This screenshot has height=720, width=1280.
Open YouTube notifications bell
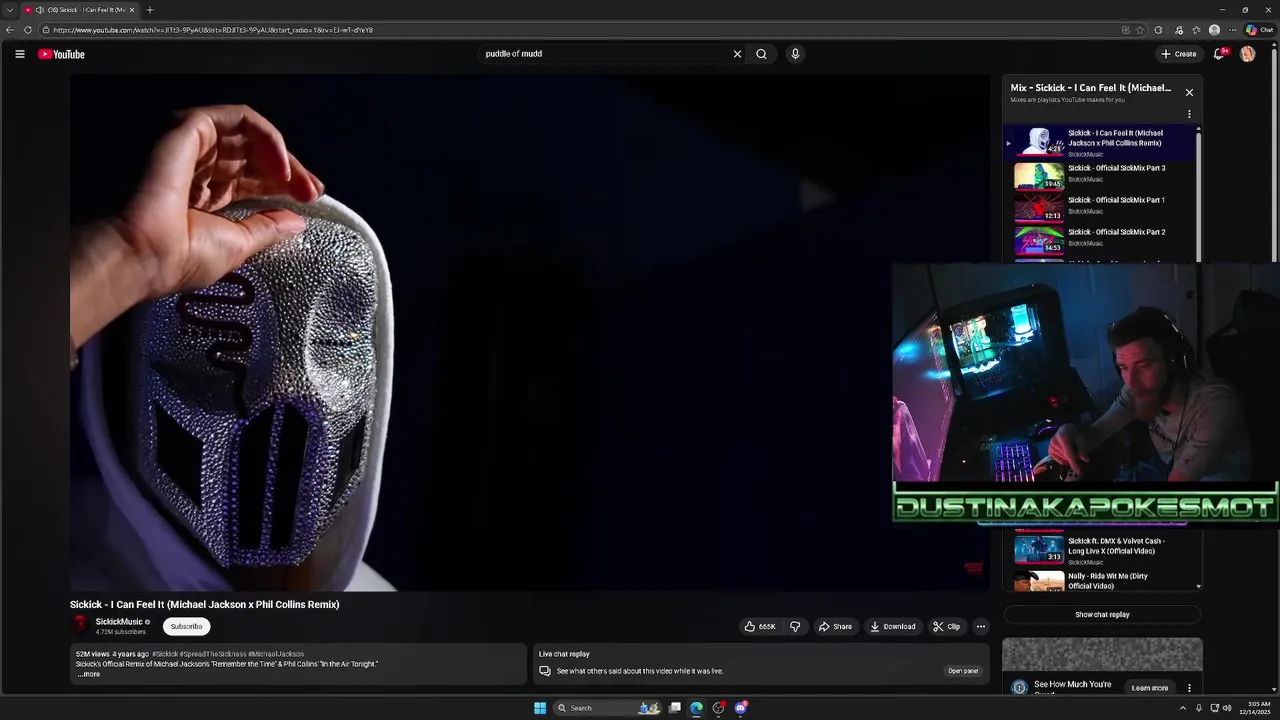coord(1218,54)
